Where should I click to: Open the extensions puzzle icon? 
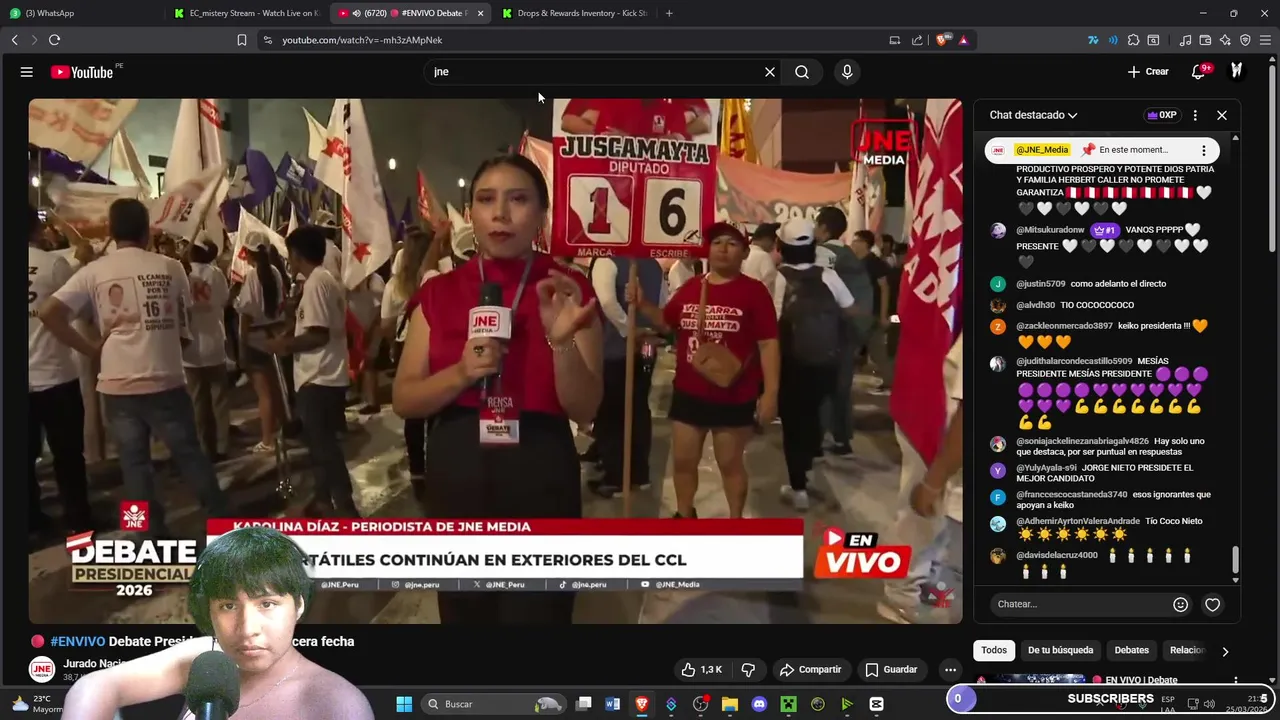coord(1133,40)
